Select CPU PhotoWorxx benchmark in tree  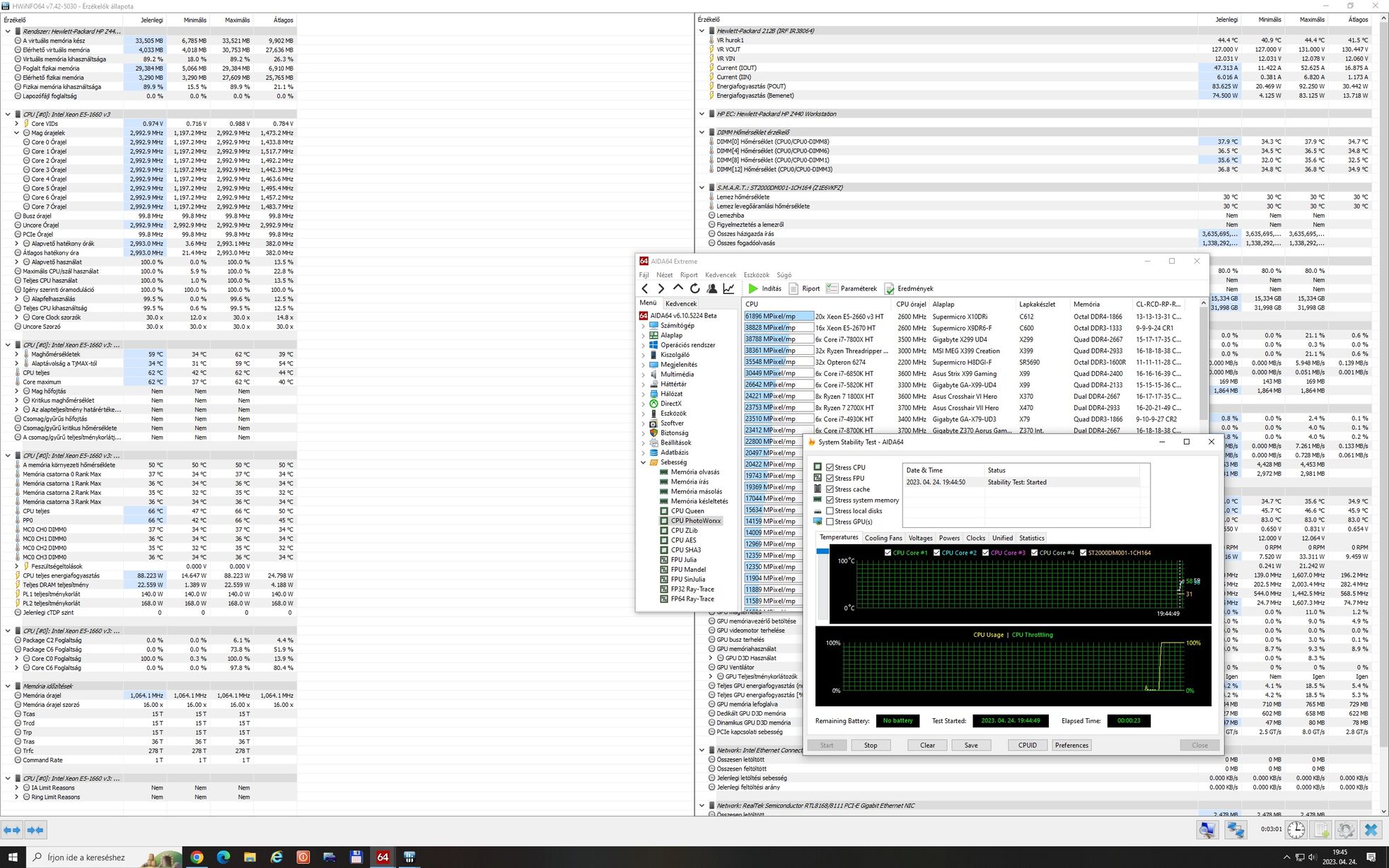pos(695,521)
